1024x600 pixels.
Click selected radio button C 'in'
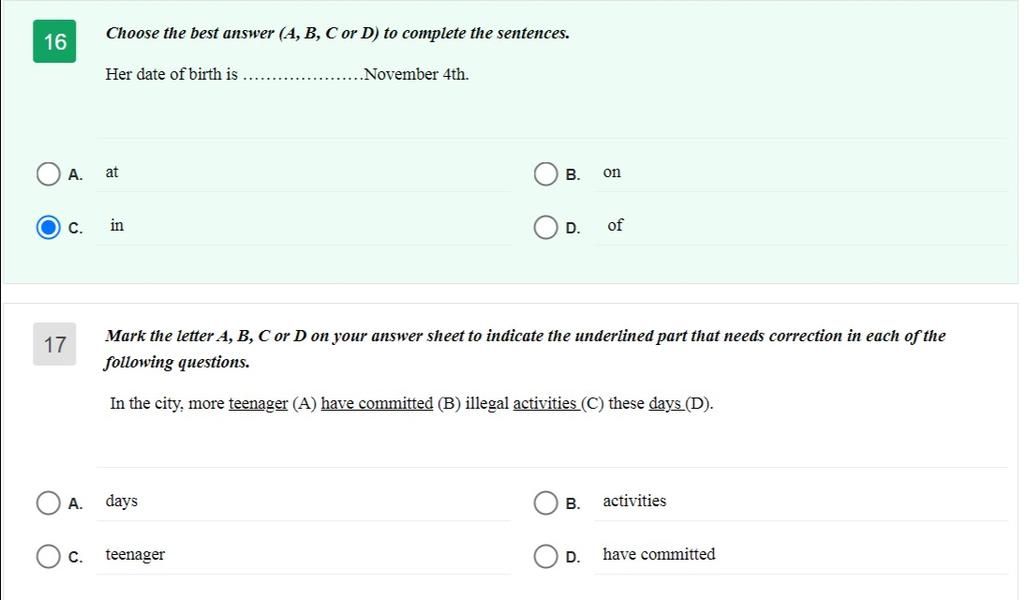pos(48,227)
